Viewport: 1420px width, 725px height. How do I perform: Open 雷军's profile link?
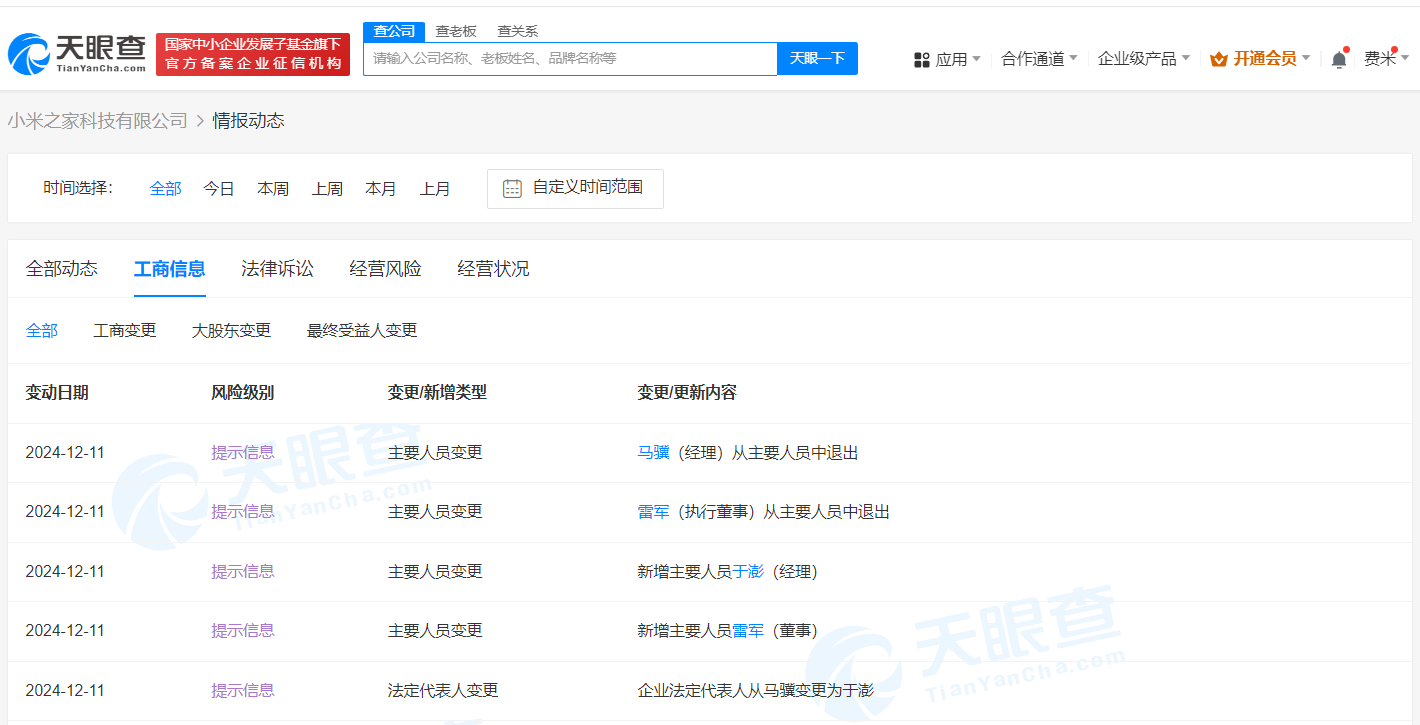652,511
